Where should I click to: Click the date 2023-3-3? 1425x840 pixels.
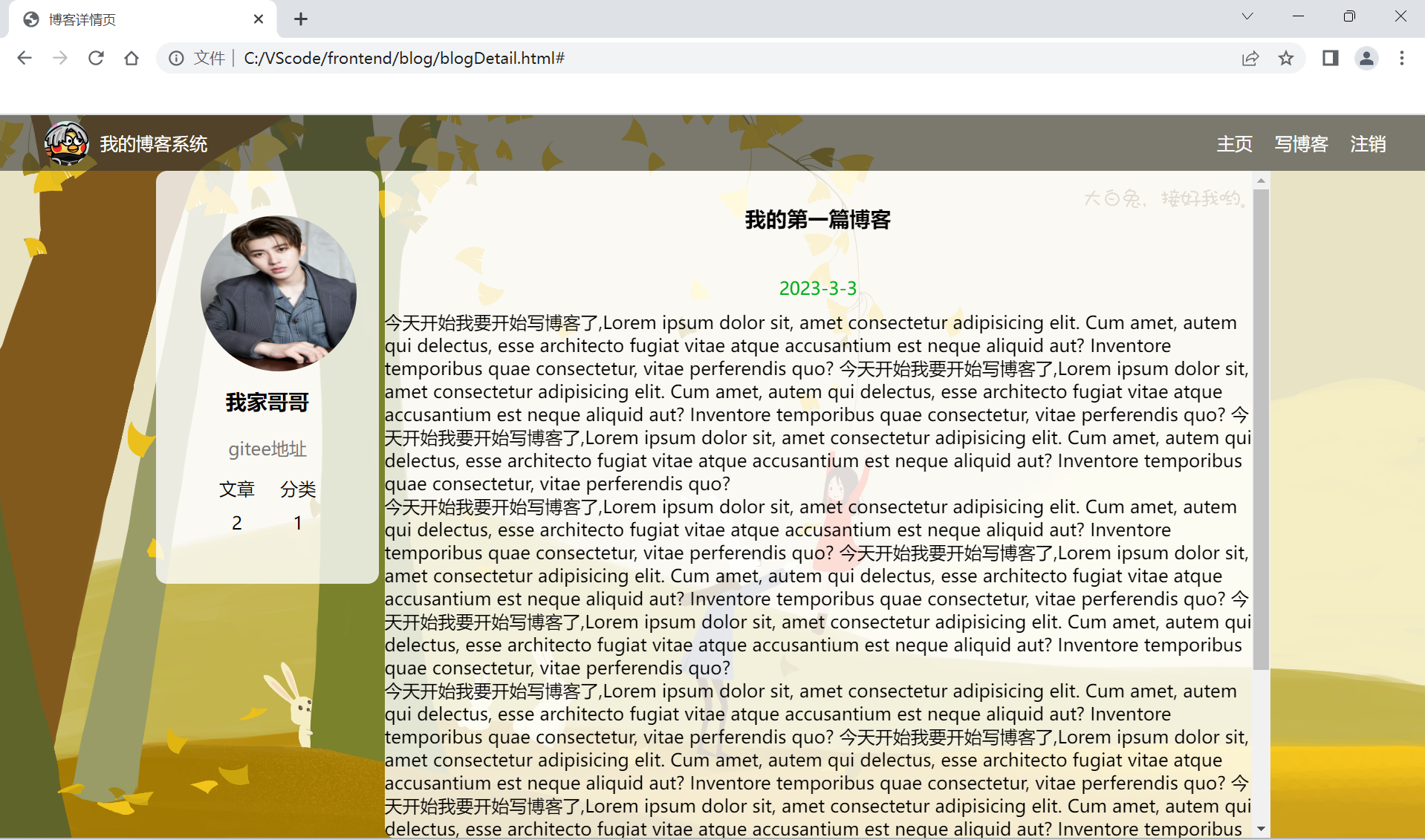coord(818,288)
